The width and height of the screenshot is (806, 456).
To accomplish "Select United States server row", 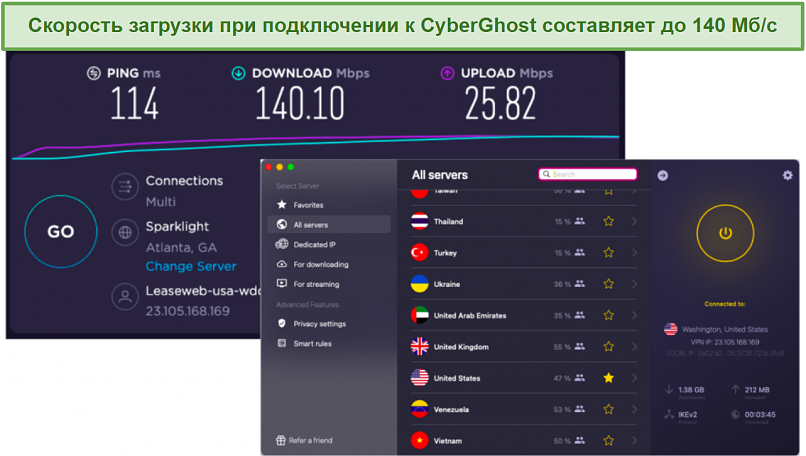I will click(524, 378).
